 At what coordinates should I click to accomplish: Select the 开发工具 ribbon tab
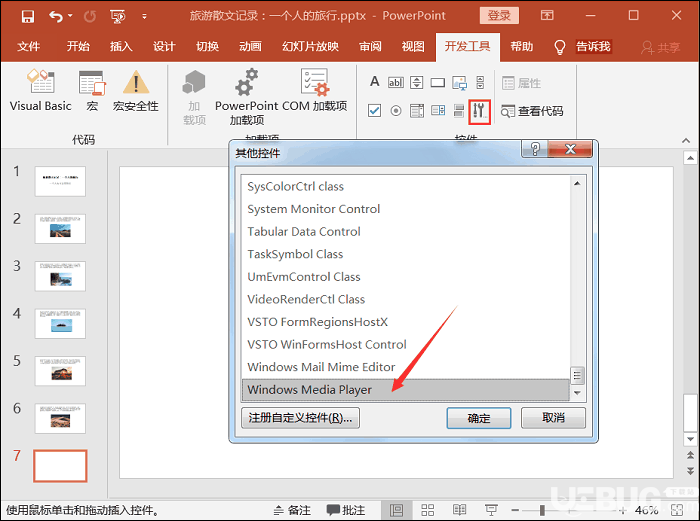coord(467,46)
